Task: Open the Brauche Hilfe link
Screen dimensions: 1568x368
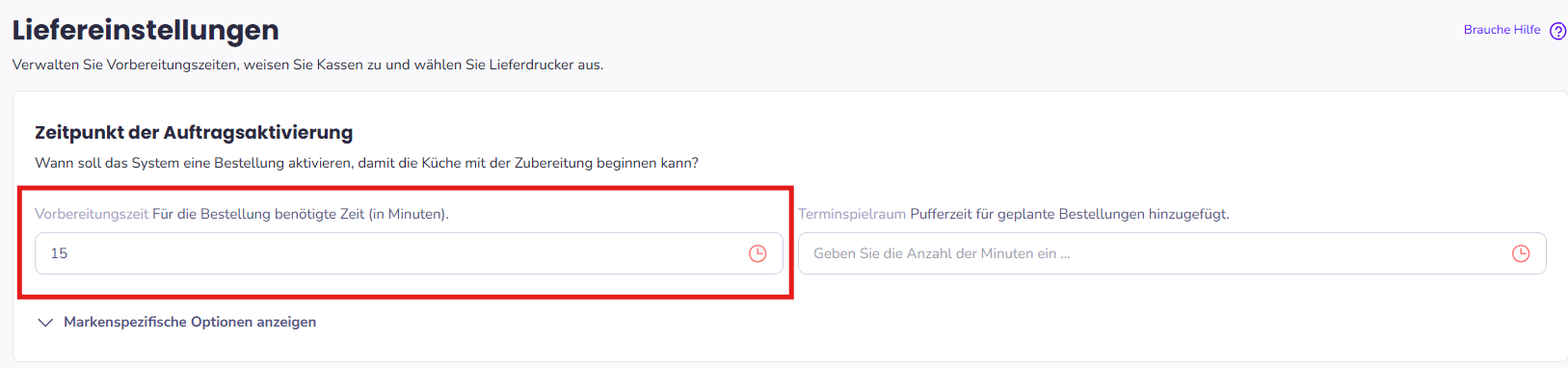Action: [x=1502, y=30]
